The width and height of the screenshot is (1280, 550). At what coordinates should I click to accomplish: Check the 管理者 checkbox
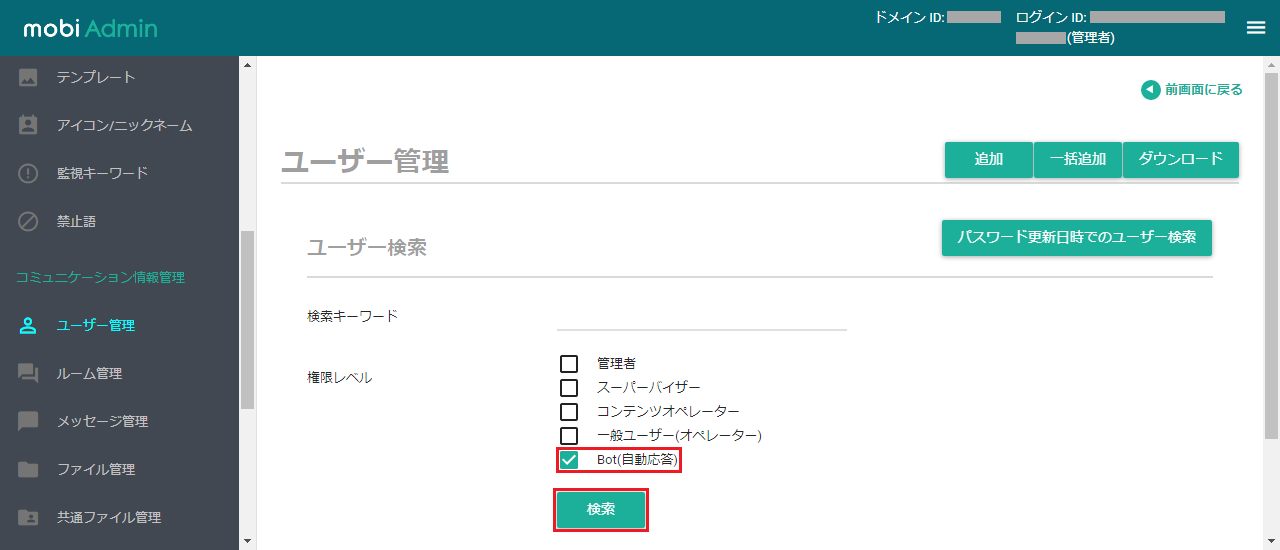pyautogui.click(x=569, y=363)
